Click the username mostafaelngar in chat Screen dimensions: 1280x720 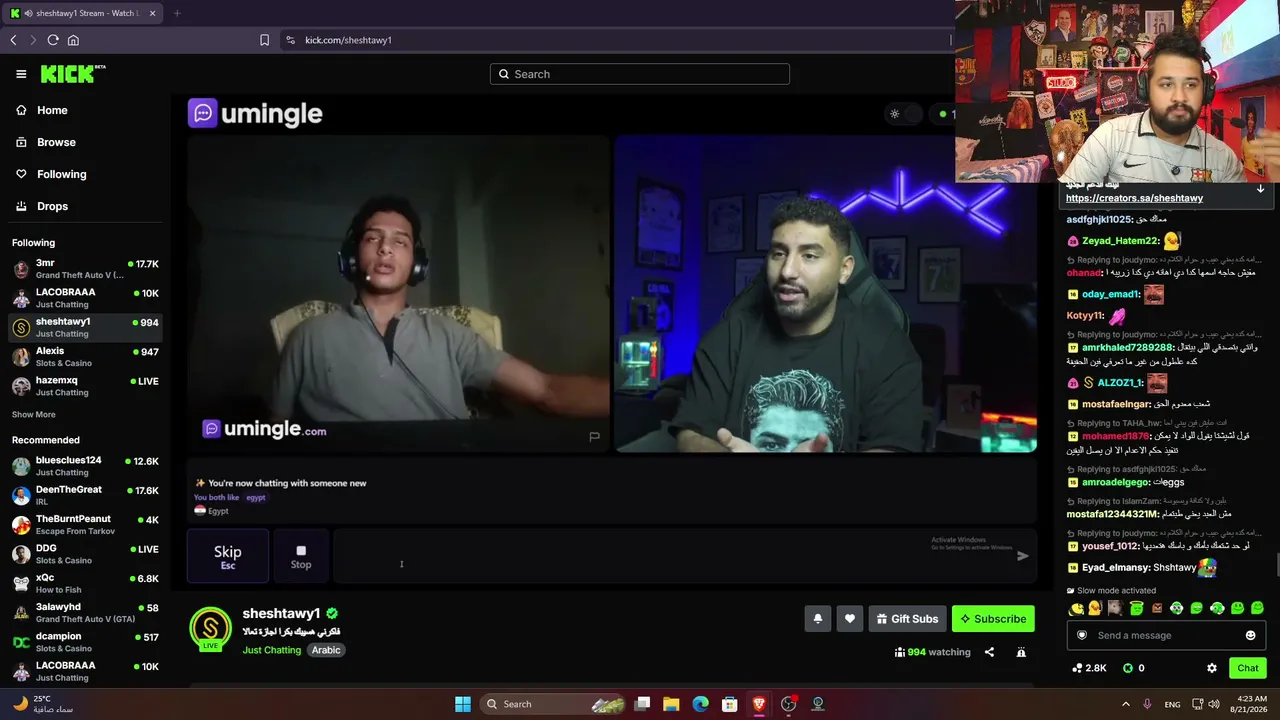click(x=1116, y=404)
